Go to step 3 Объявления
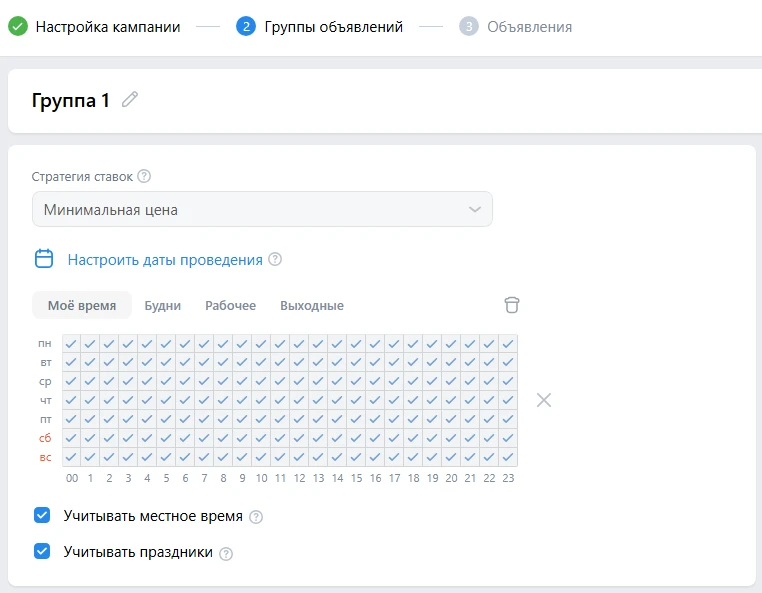The width and height of the screenshot is (762, 593). (x=528, y=27)
